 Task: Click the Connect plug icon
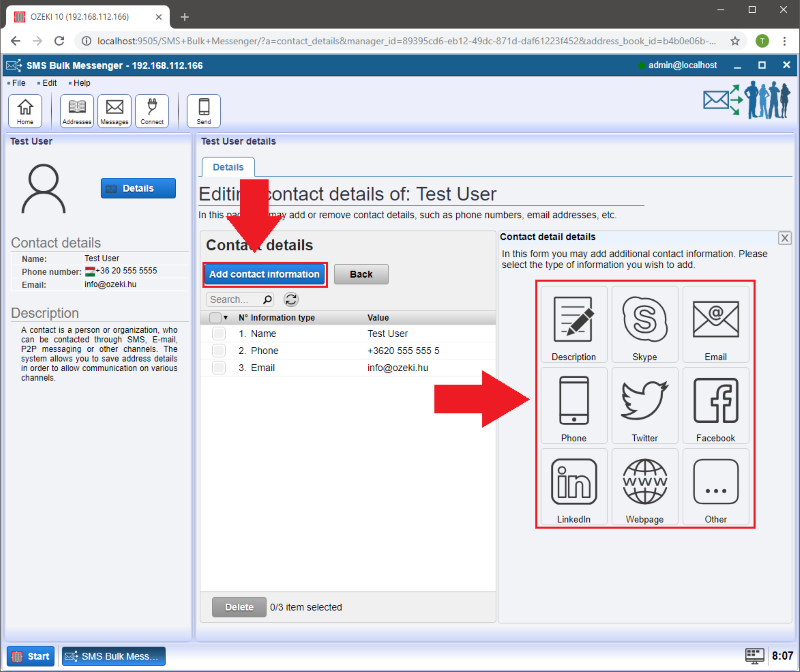152,110
